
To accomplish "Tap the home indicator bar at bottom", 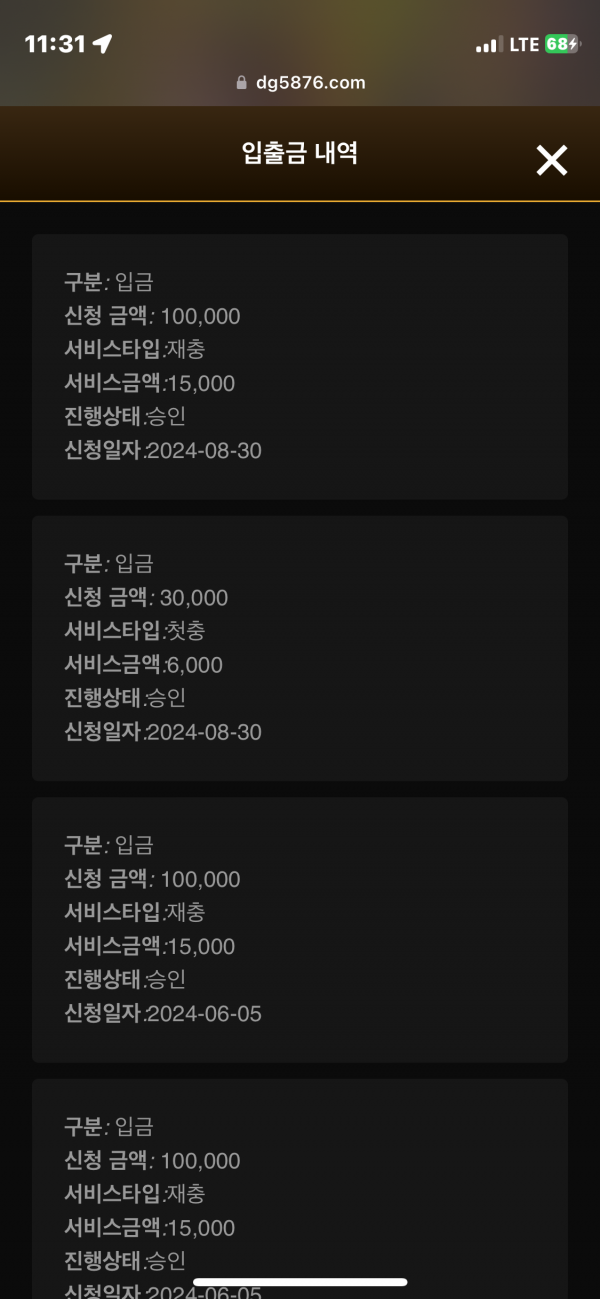I will click(x=300, y=1282).
